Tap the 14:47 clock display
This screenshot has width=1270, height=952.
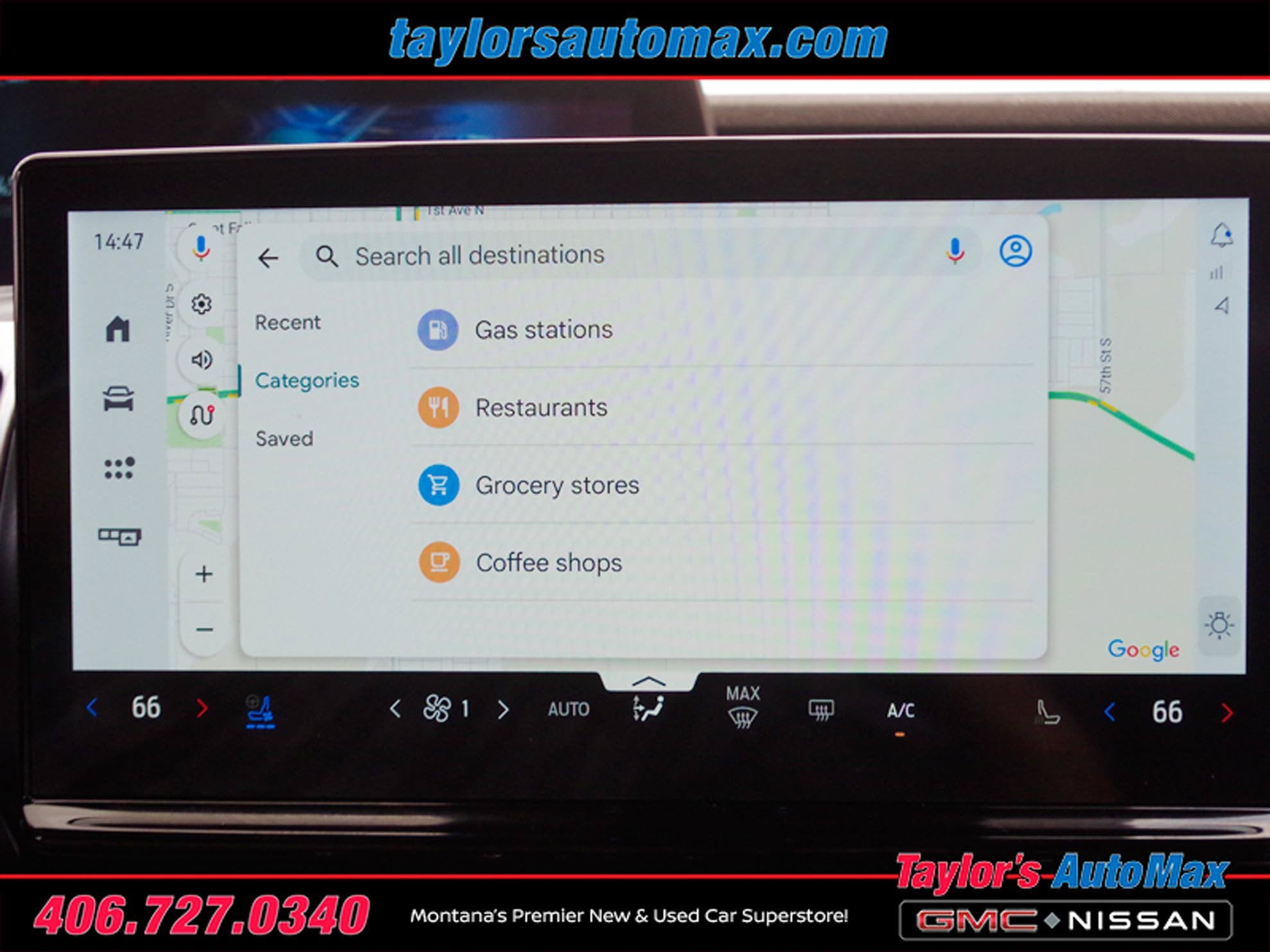click(119, 242)
